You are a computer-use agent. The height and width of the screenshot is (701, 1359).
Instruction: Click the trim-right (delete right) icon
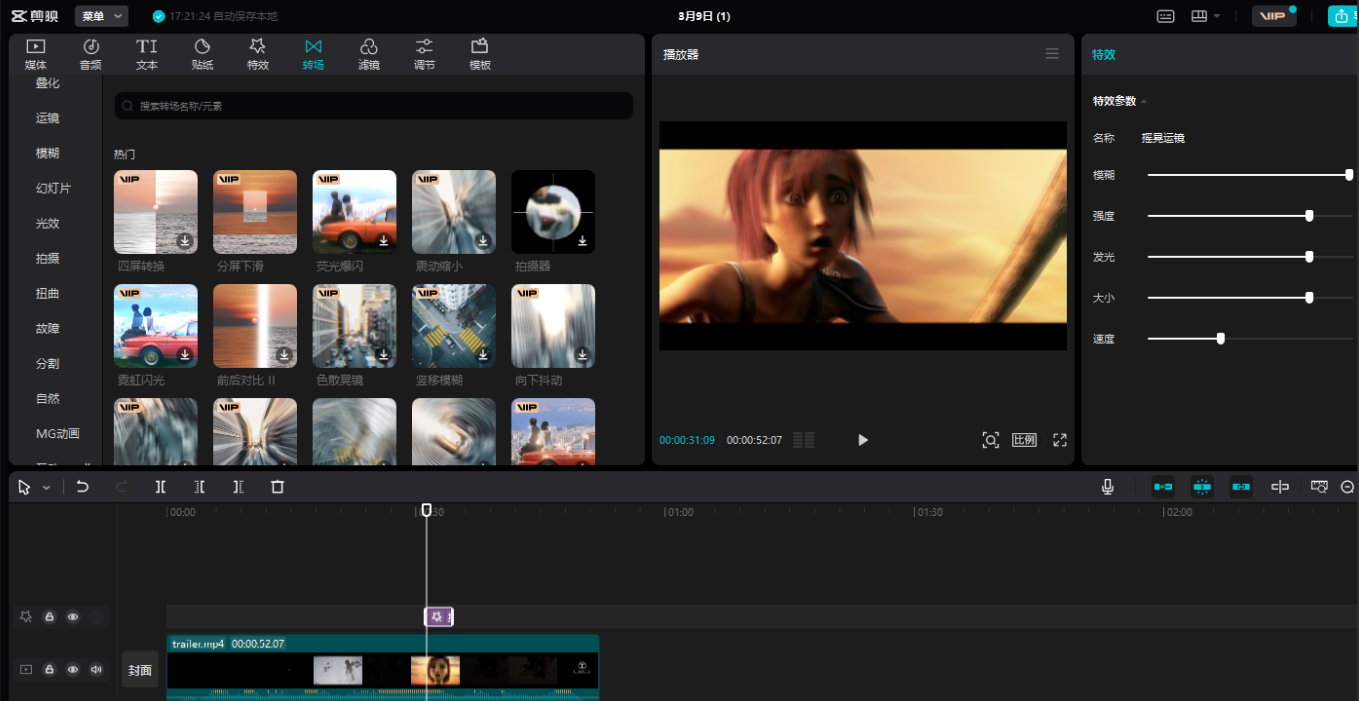pos(238,487)
